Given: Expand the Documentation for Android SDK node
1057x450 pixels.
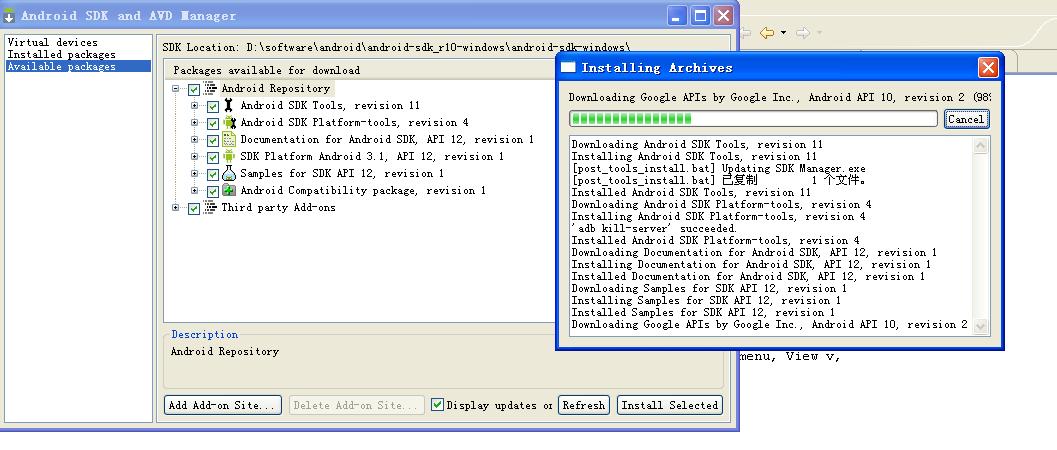Looking at the screenshot, I should click(x=195, y=139).
